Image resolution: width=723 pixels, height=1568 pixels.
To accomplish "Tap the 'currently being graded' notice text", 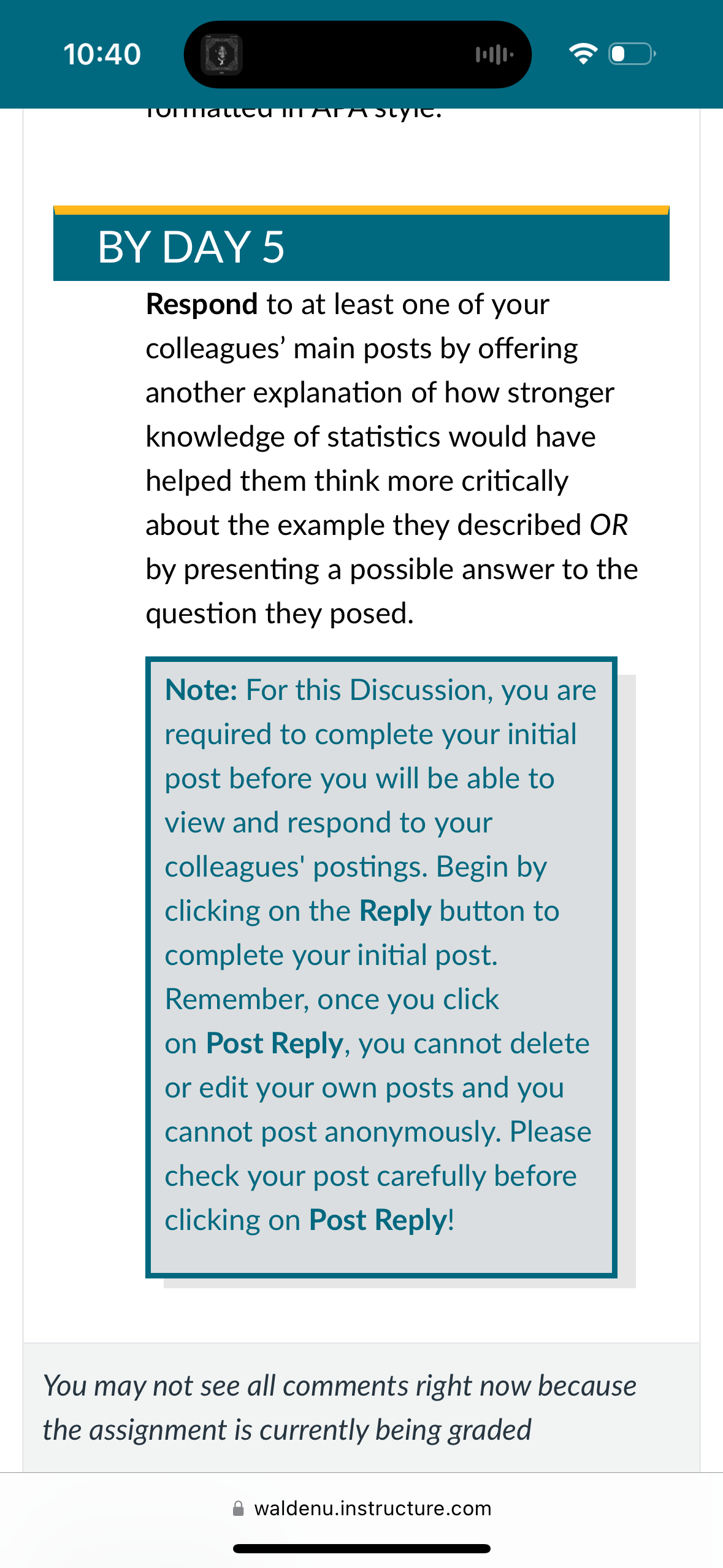I will point(339,1408).
